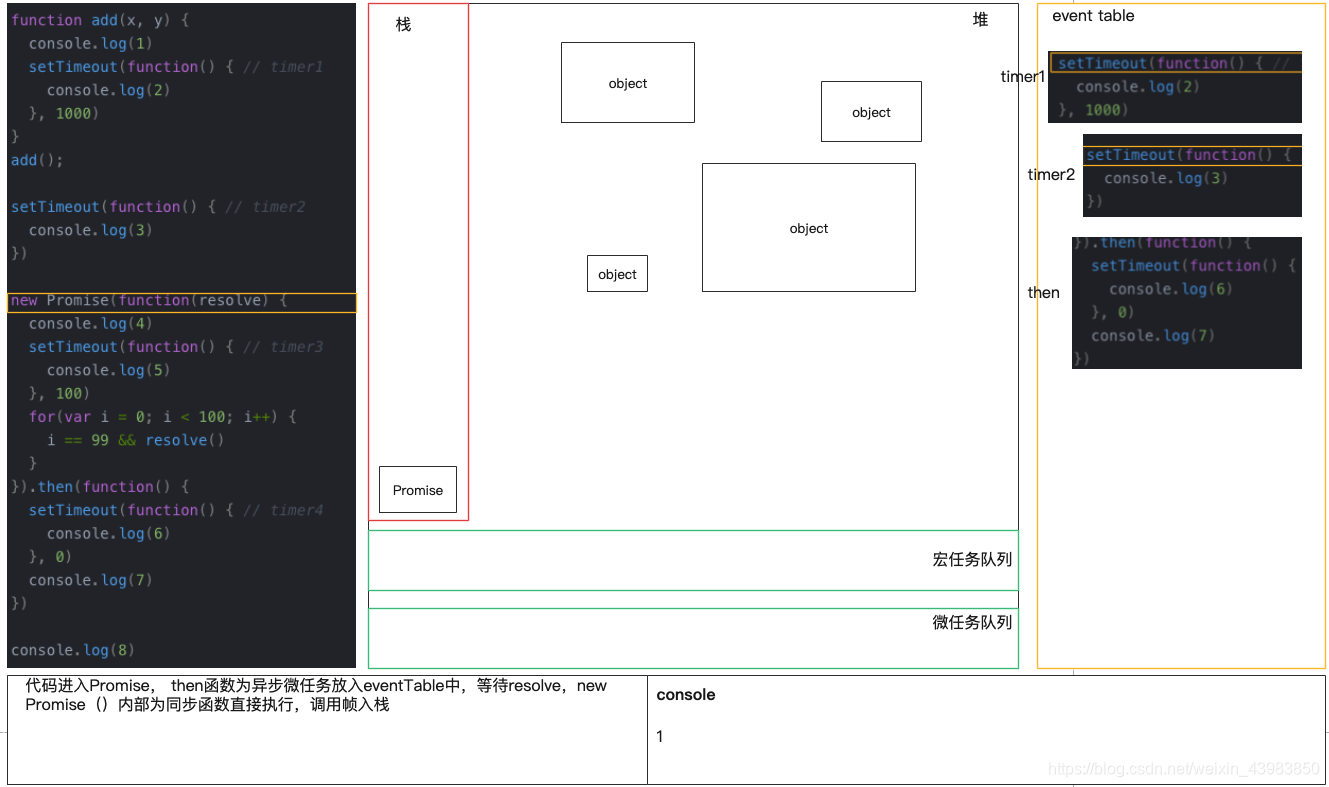Select the 'console.log(1)' line in the code panel
This screenshot has height=787, width=1329.
pos(91,43)
